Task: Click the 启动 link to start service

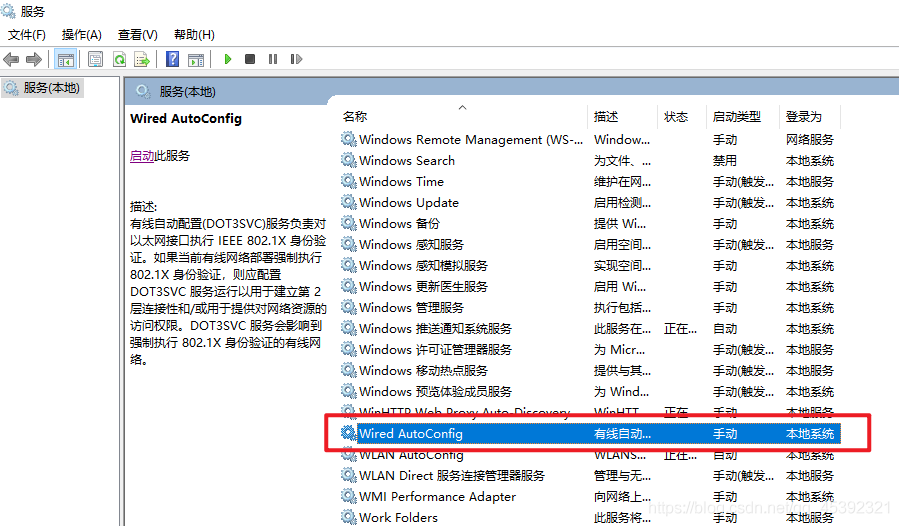Action: pos(142,156)
